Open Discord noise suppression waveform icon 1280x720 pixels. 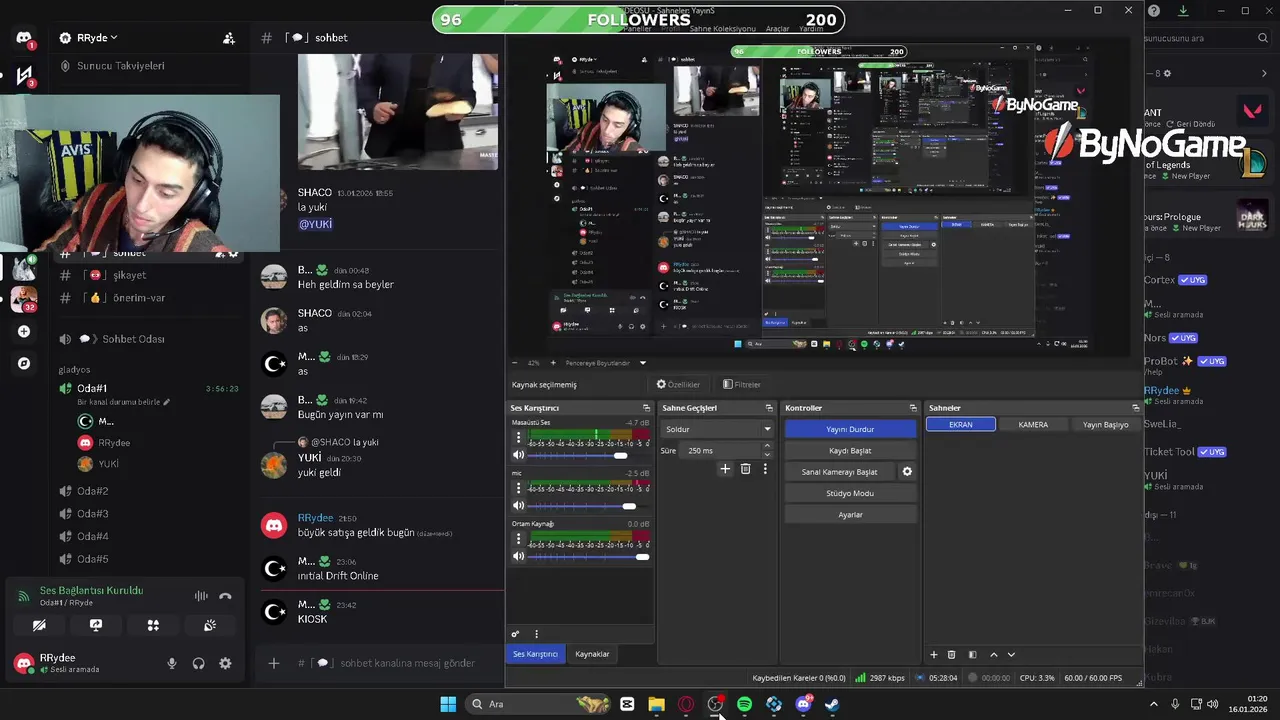[201, 596]
